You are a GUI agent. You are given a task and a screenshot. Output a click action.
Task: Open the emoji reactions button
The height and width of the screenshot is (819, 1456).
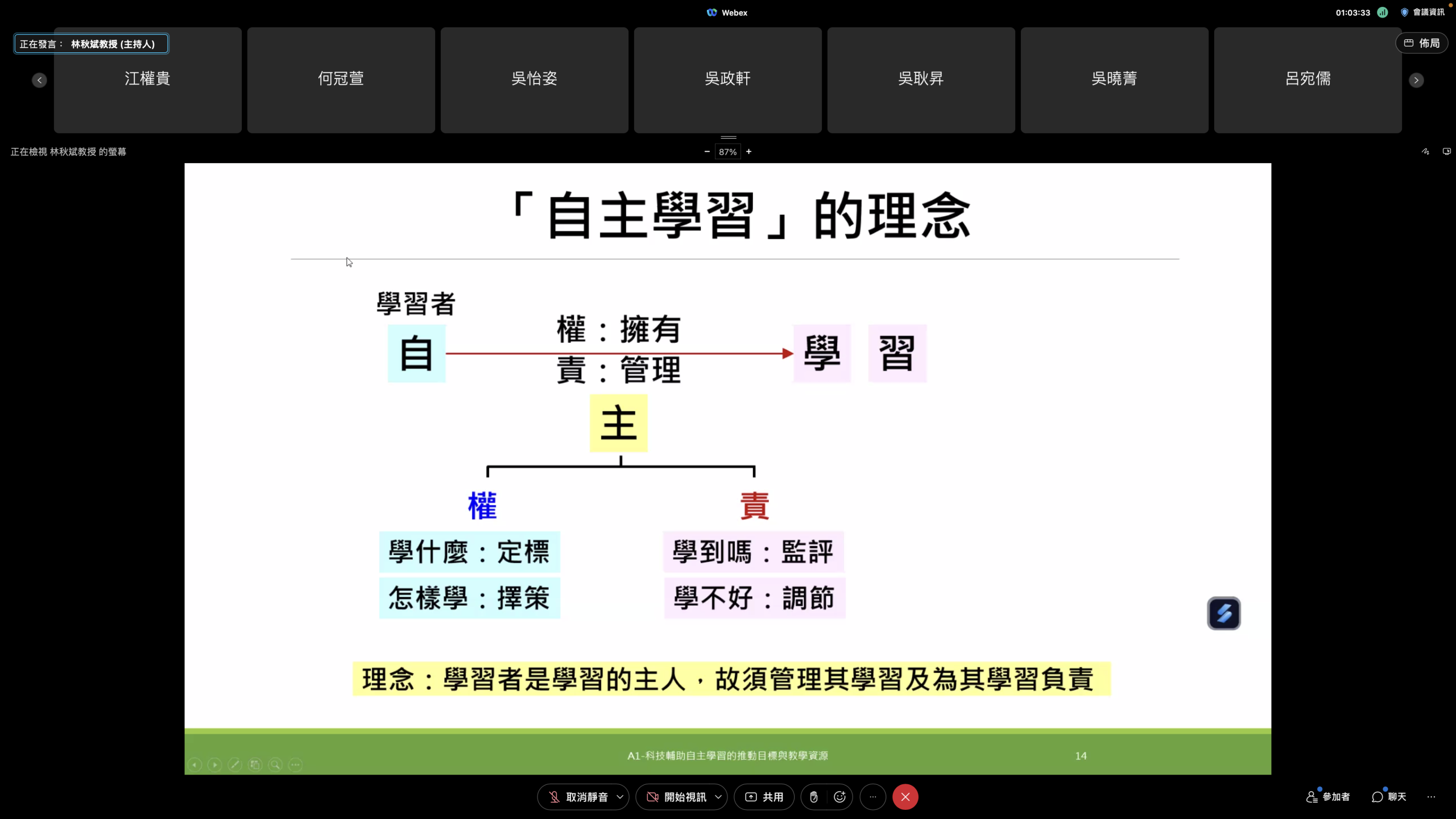click(839, 797)
